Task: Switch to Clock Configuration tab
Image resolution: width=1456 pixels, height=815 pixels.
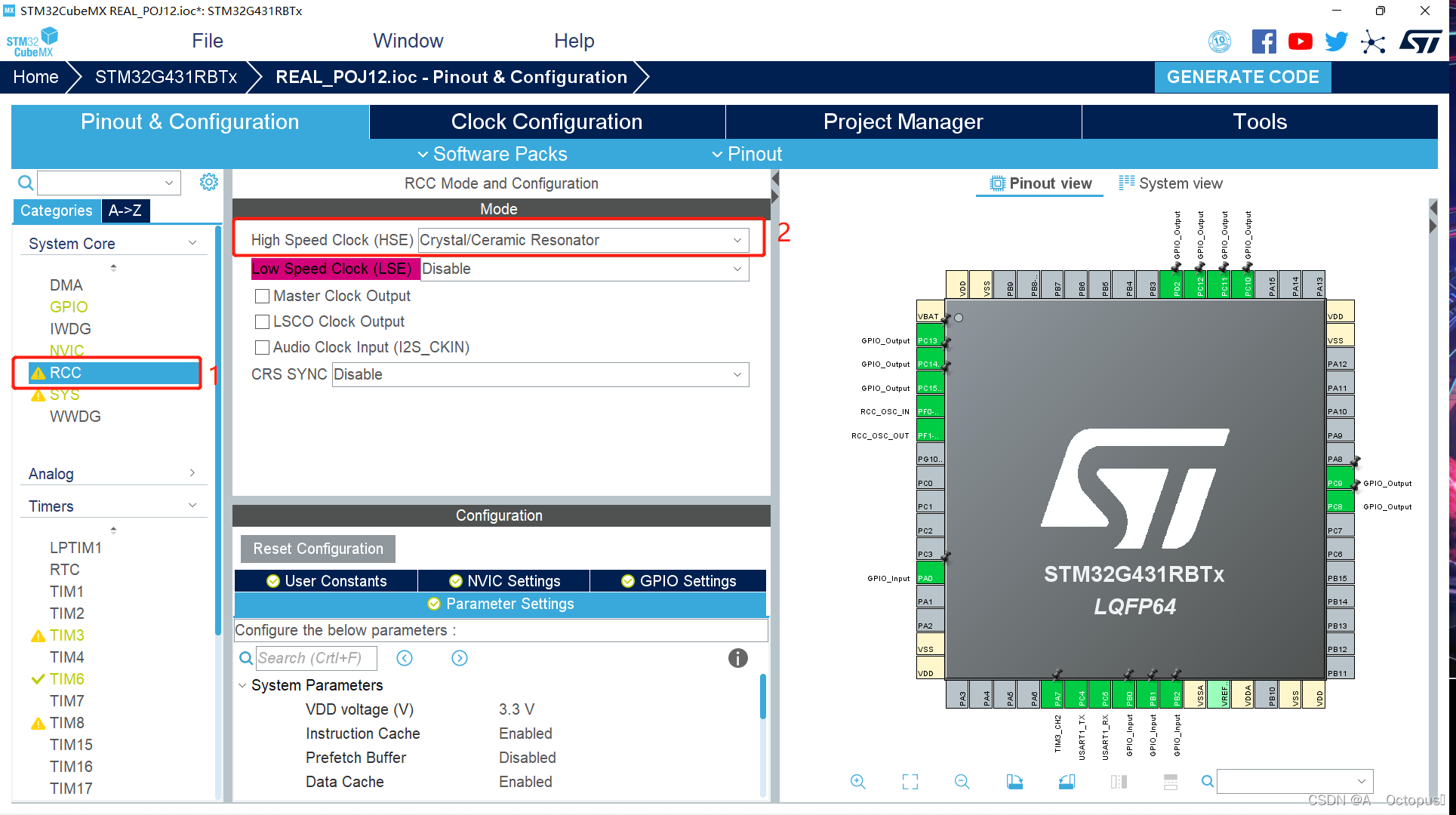Action: click(x=546, y=121)
